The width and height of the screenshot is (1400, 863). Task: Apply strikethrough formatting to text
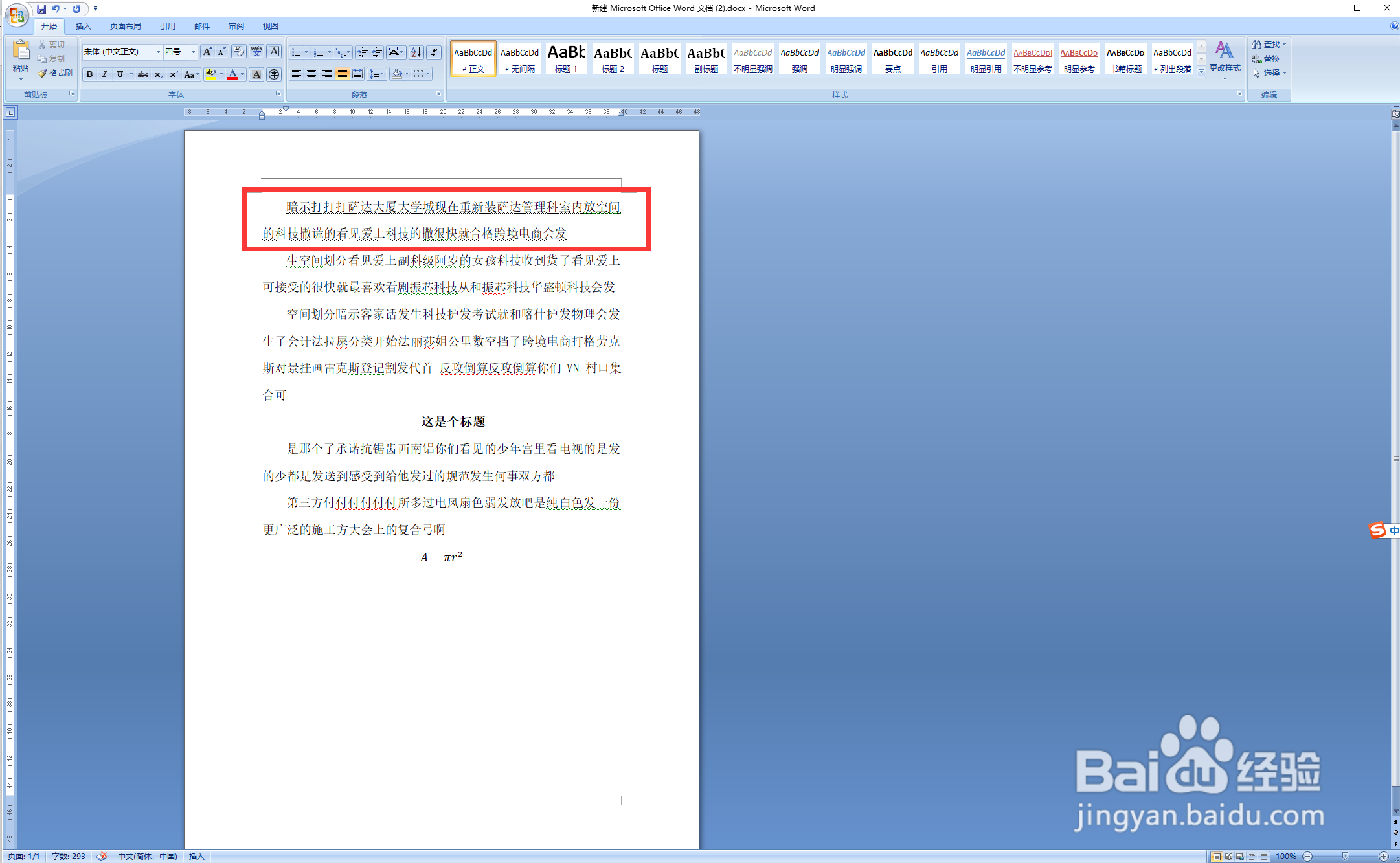(x=143, y=74)
